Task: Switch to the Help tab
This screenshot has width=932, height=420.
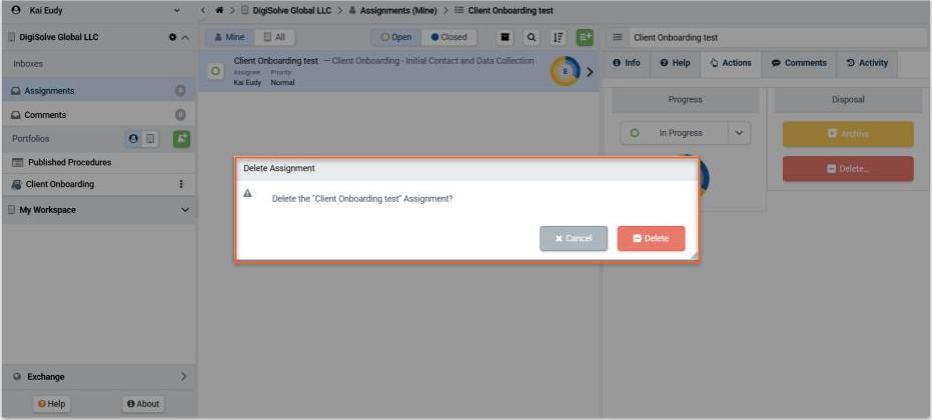Action: point(675,63)
